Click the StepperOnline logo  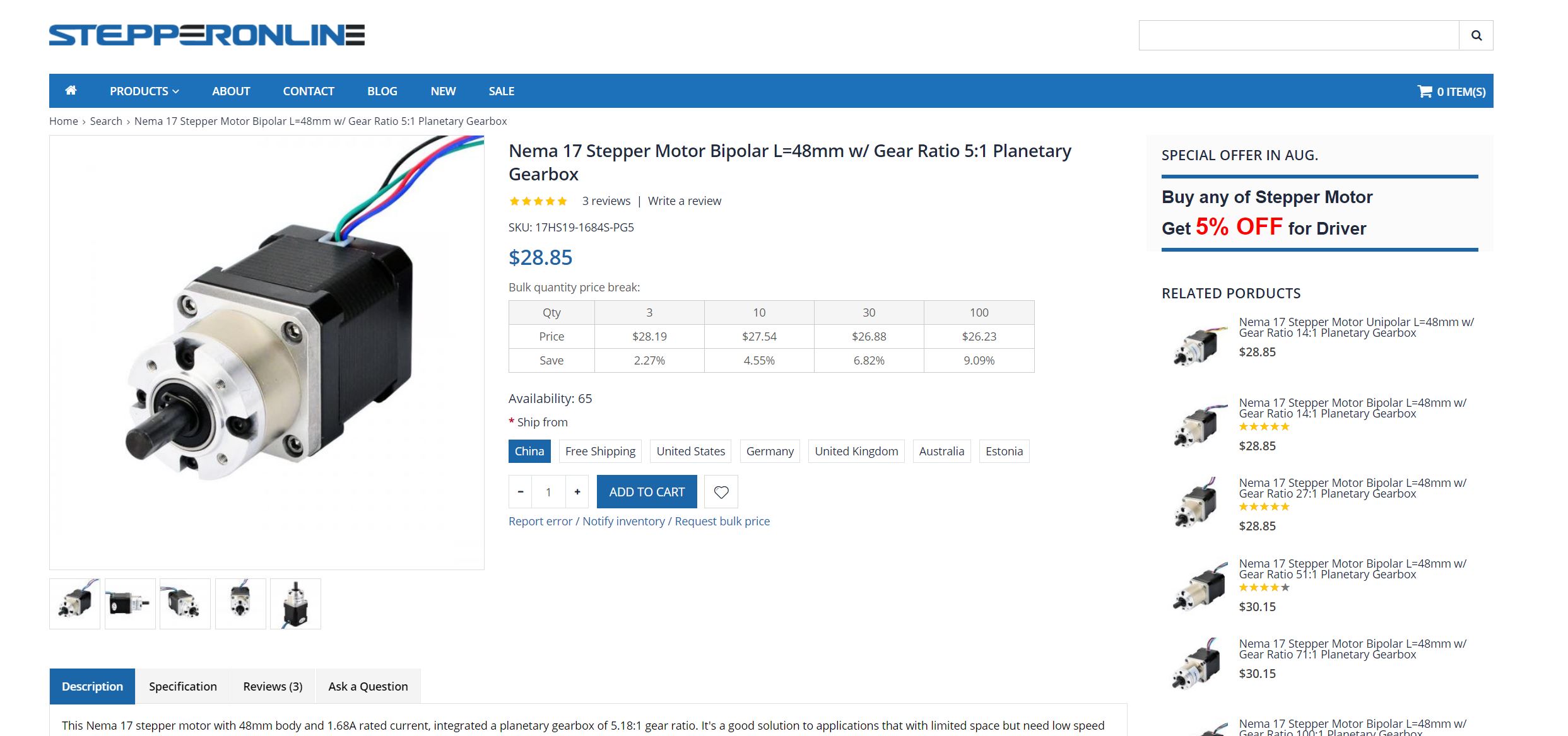click(207, 35)
